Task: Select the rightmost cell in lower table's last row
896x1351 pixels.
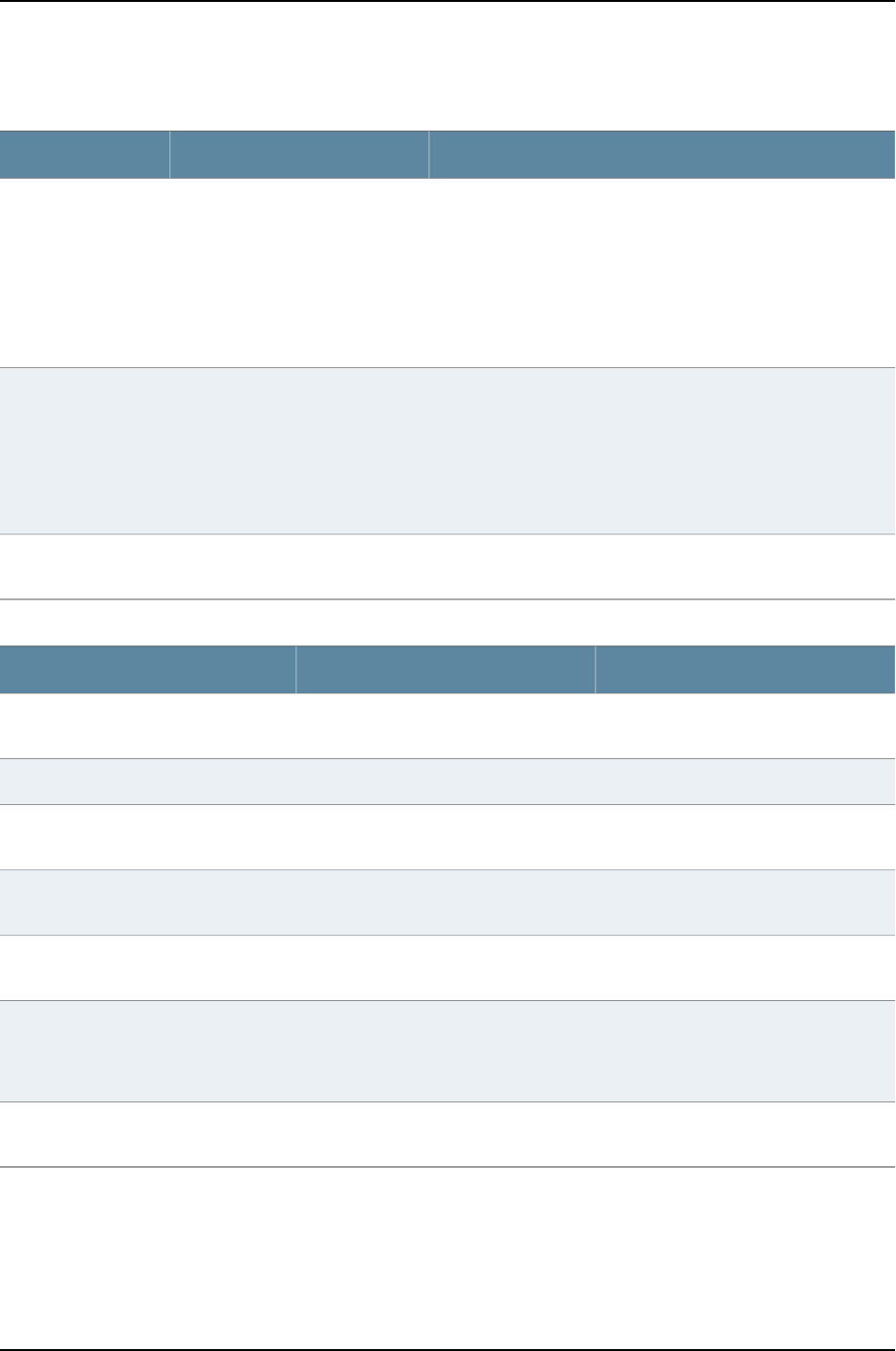Action: [x=745, y=1134]
